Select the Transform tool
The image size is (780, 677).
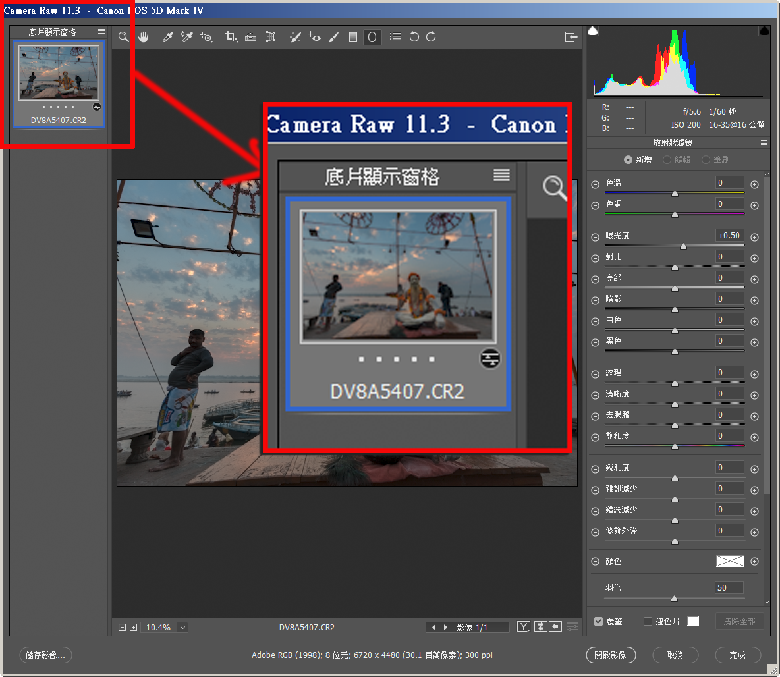pyautogui.click(x=270, y=37)
